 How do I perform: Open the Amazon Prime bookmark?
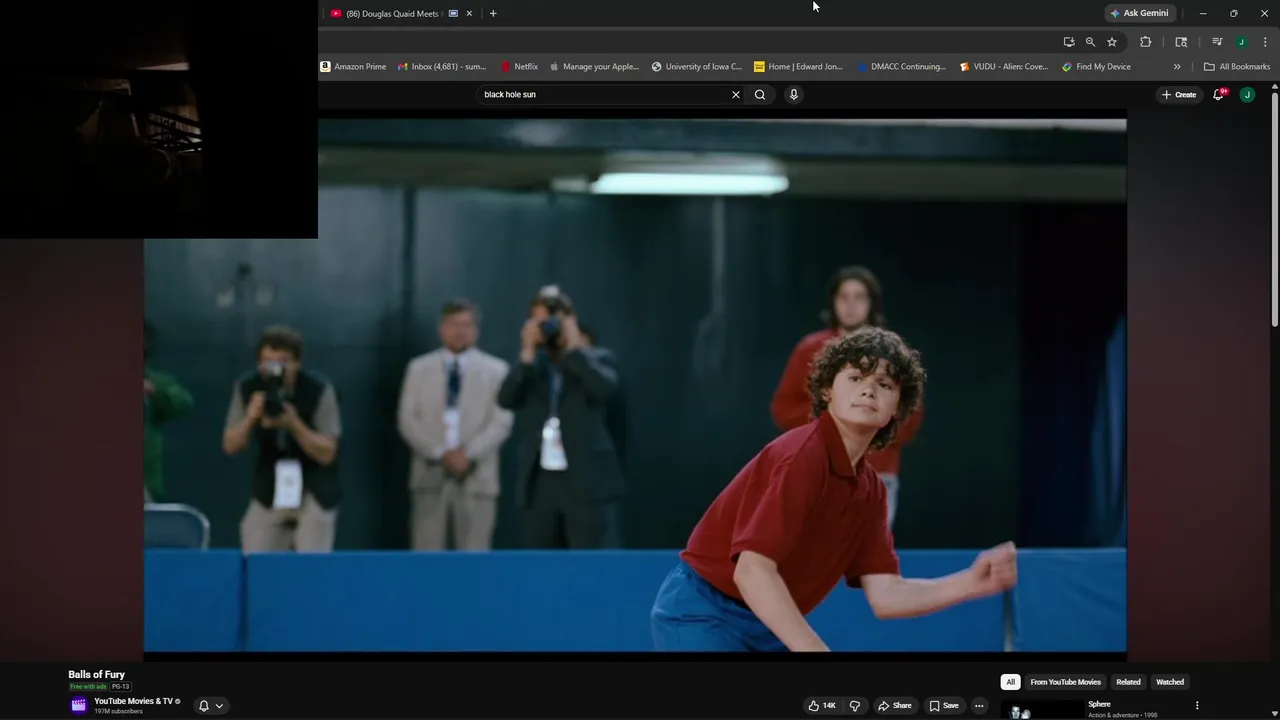coord(353,67)
